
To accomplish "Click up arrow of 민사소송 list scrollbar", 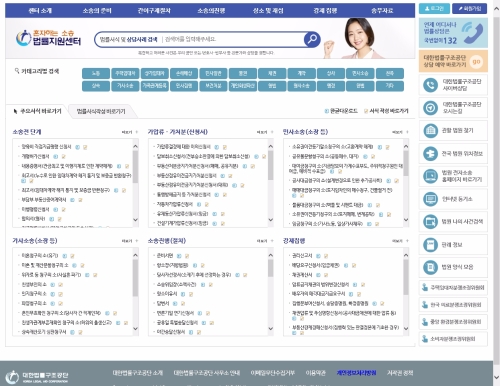I will point(406,146).
